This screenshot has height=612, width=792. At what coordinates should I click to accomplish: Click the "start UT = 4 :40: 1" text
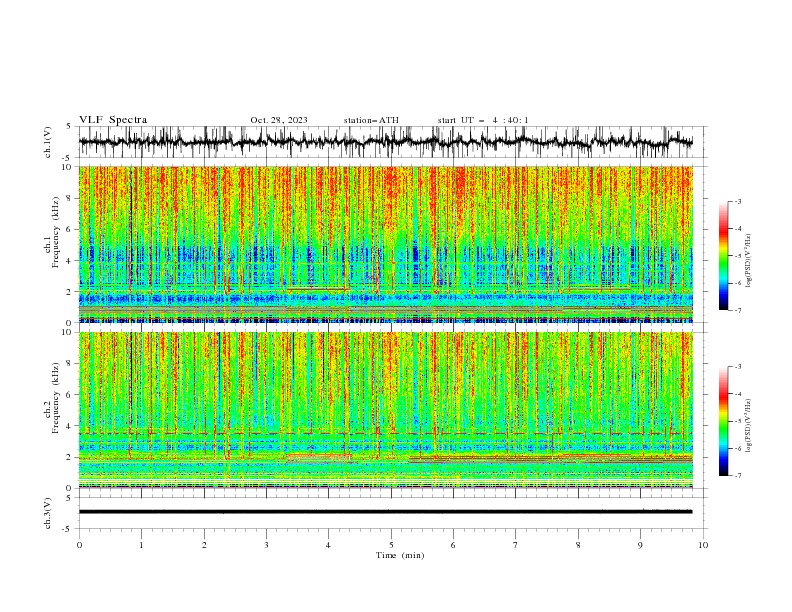(x=483, y=120)
